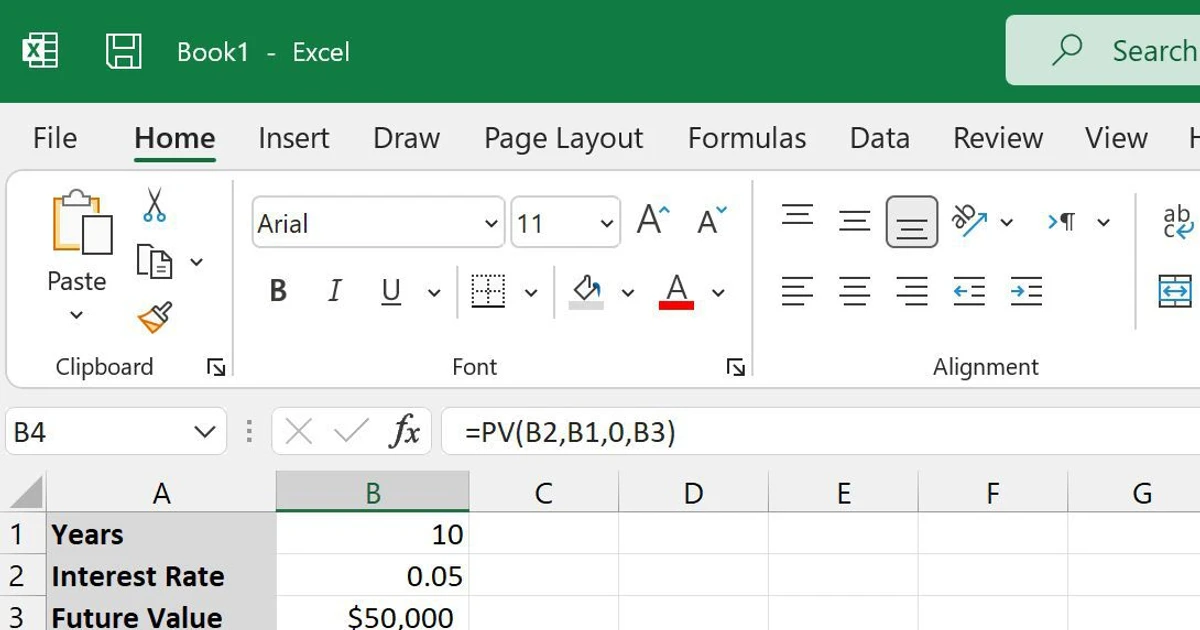Apply the red font color swatch
The image size is (1200, 630).
coord(677,292)
